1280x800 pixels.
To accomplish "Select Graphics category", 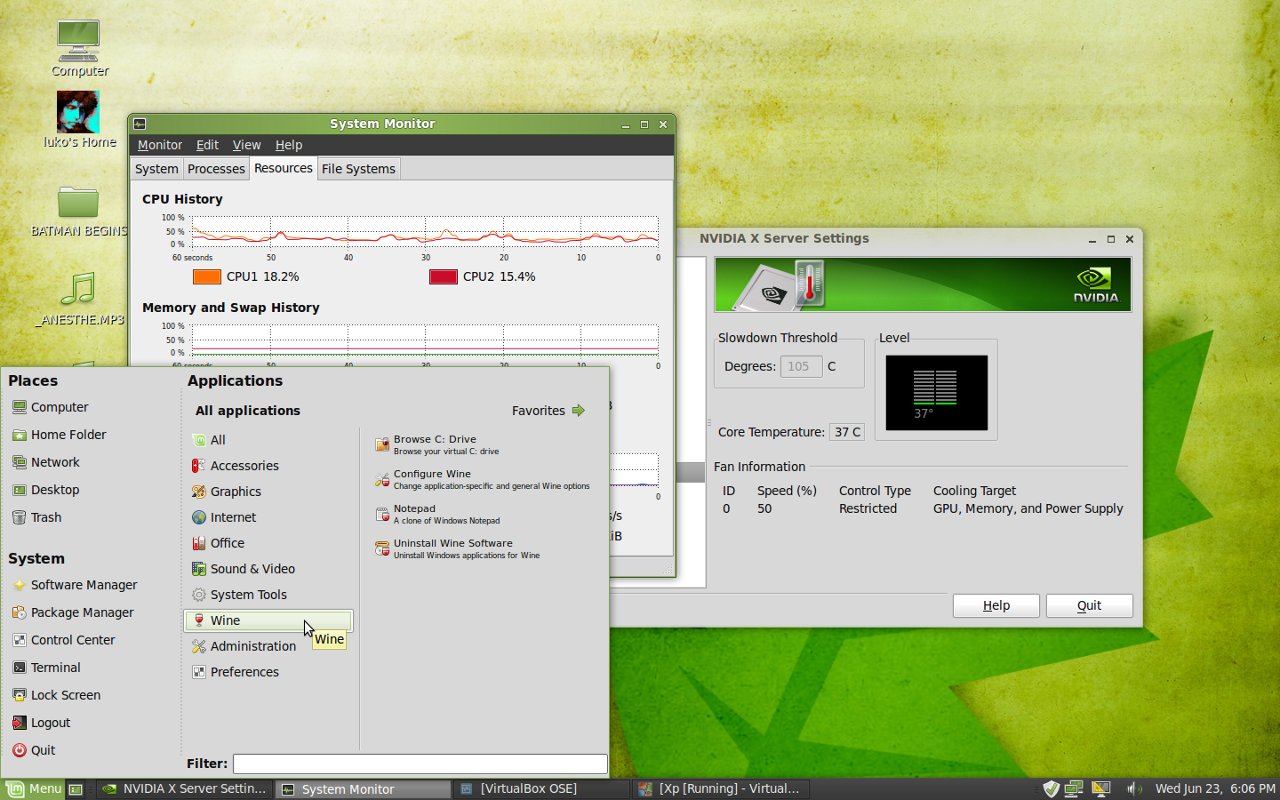I will pos(268,492).
